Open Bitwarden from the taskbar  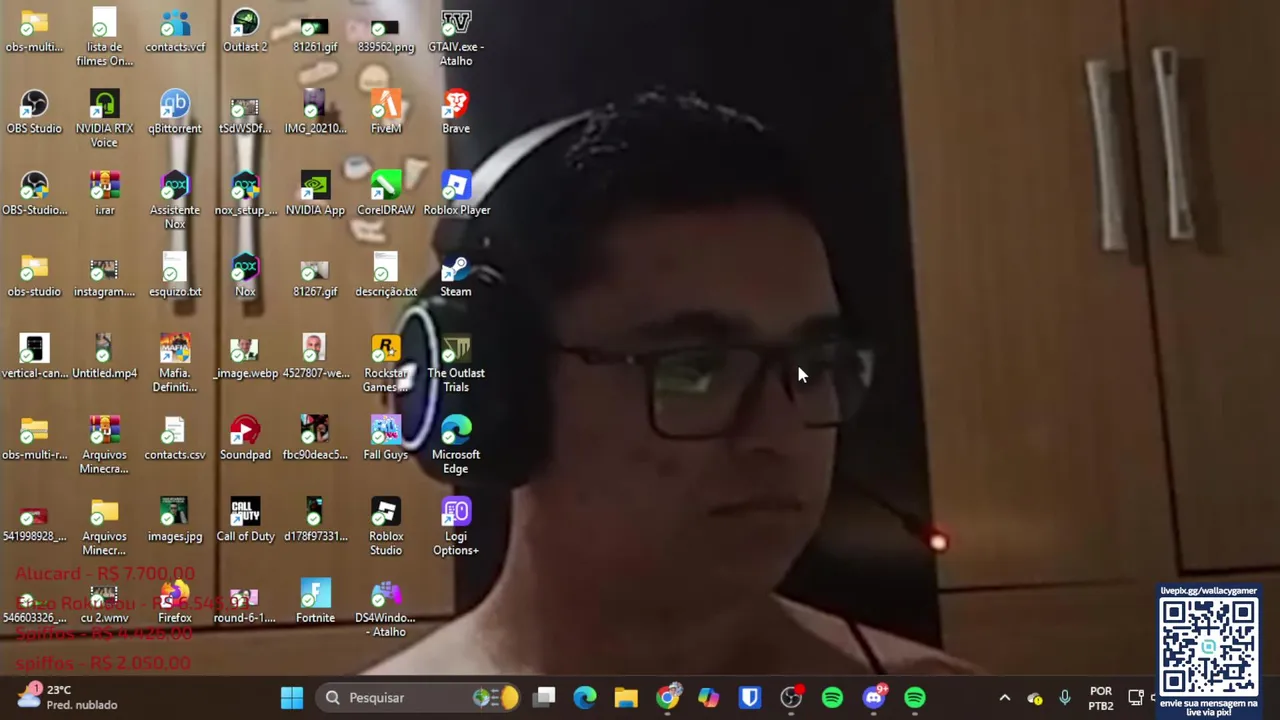750,697
